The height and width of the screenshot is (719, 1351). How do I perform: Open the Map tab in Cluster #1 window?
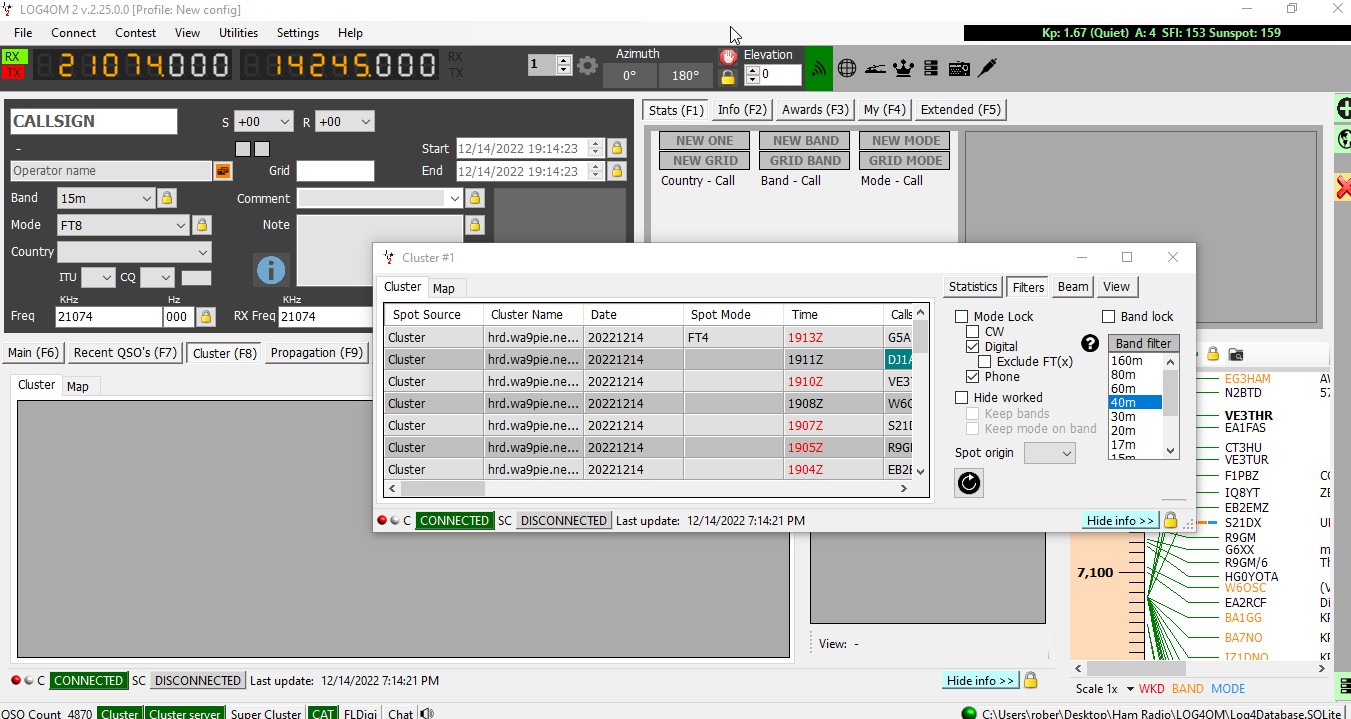pyautogui.click(x=444, y=288)
